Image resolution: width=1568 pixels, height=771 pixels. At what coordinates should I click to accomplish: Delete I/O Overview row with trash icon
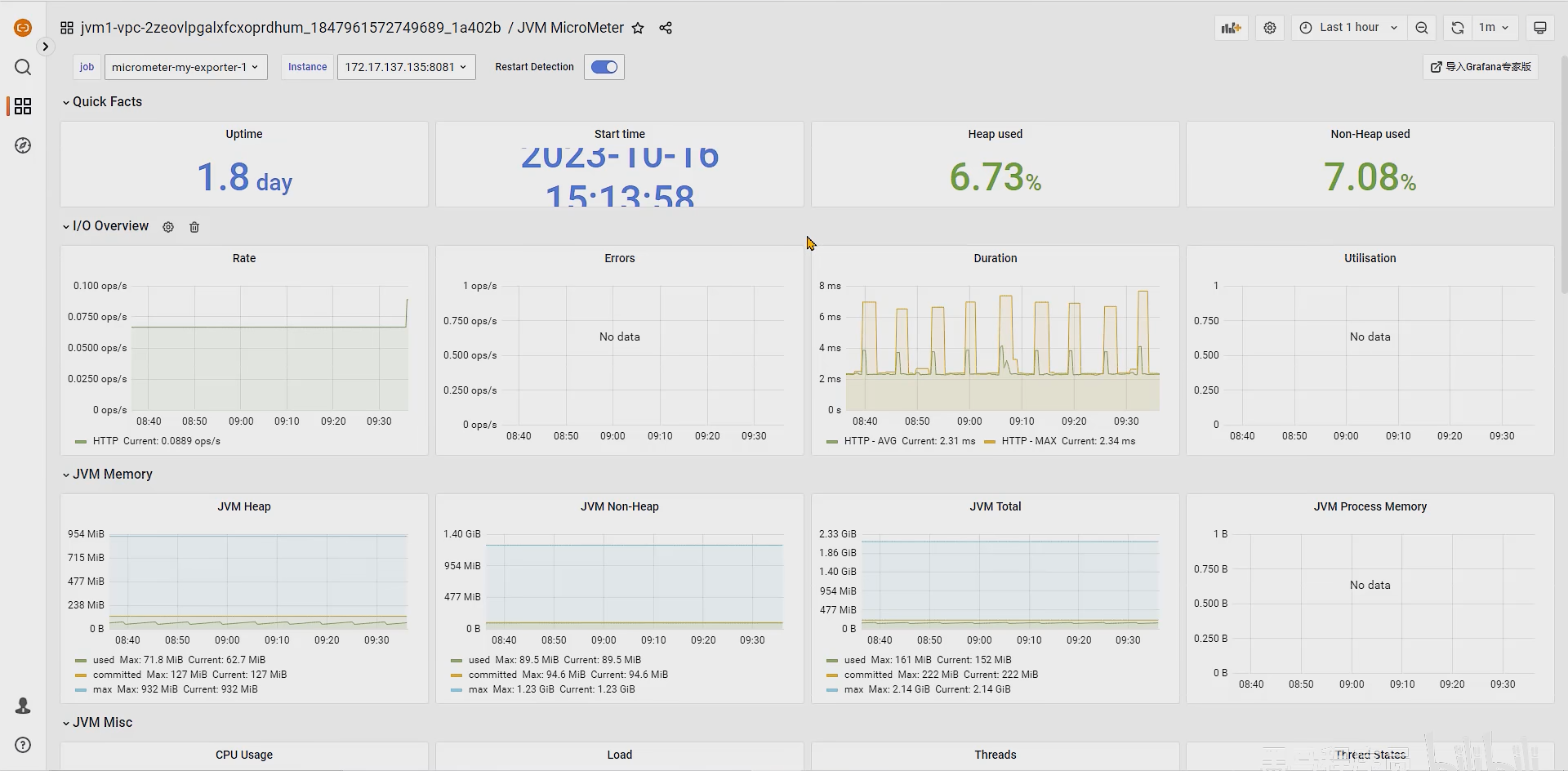(194, 227)
